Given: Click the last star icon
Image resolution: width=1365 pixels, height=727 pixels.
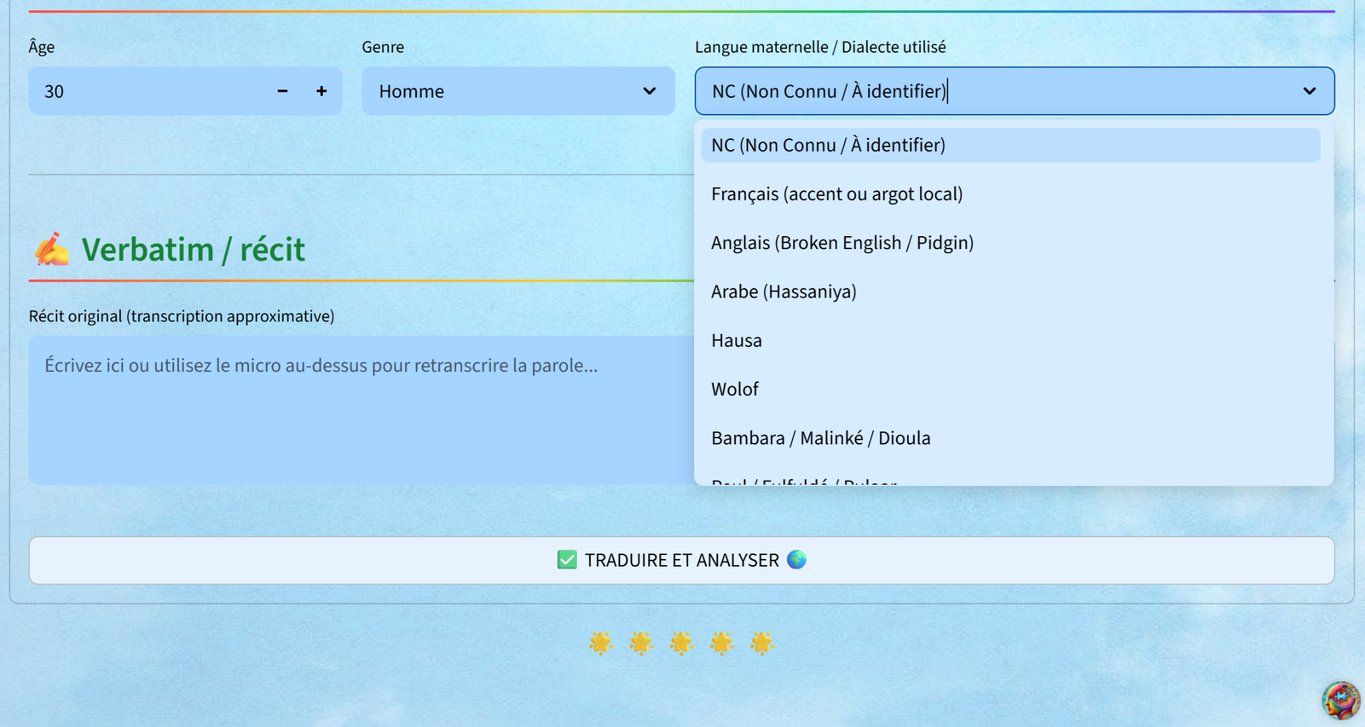Looking at the screenshot, I should click(761, 643).
